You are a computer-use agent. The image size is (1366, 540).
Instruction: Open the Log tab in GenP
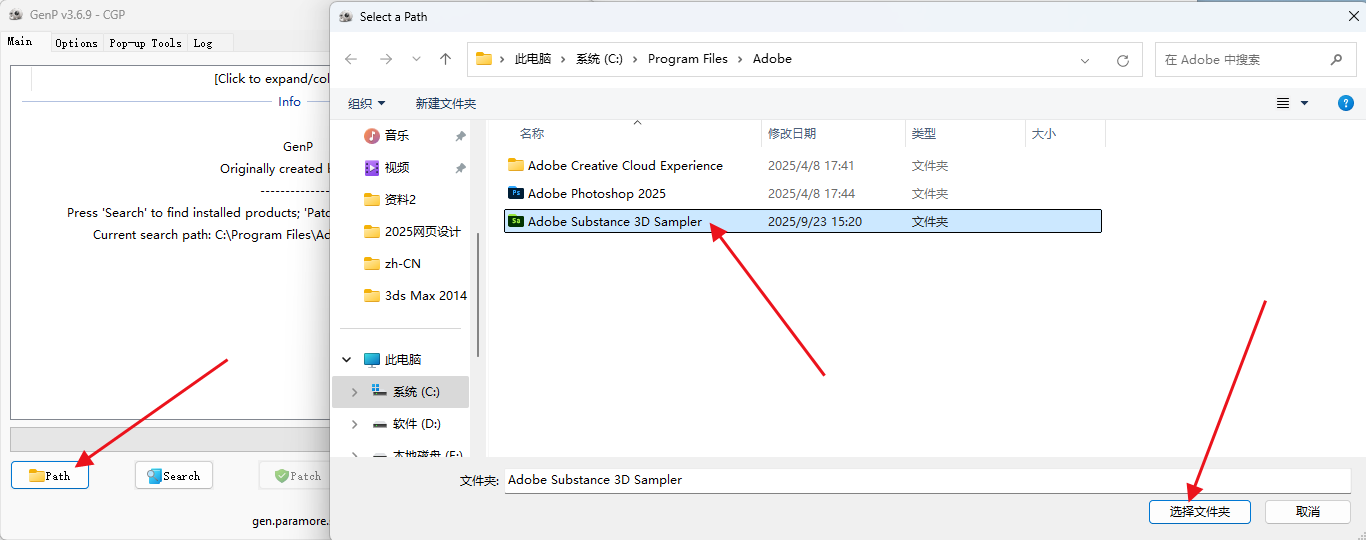click(203, 43)
